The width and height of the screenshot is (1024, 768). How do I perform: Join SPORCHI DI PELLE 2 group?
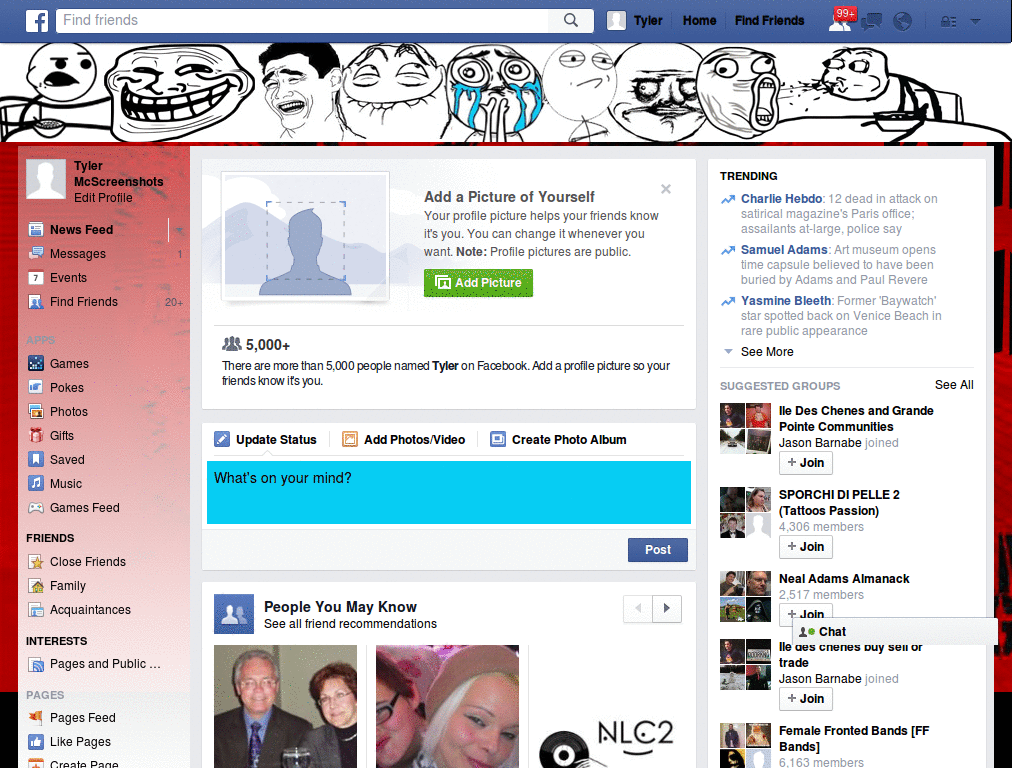click(x=806, y=547)
